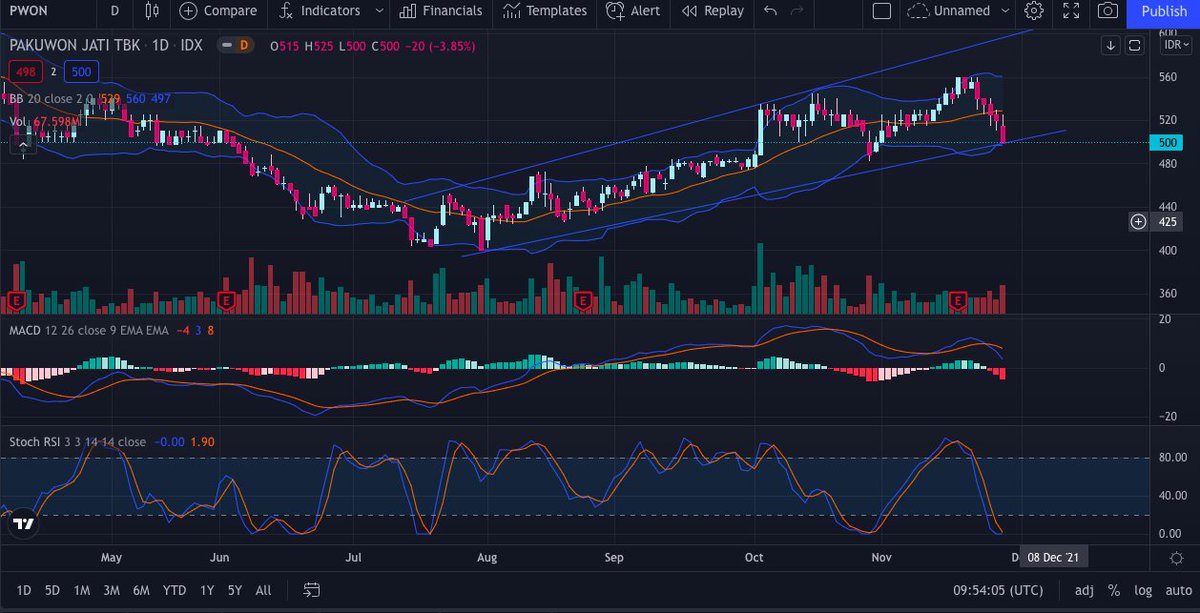Click the 08 Dec '21 date label
1200x613 pixels.
pos(1053,557)
